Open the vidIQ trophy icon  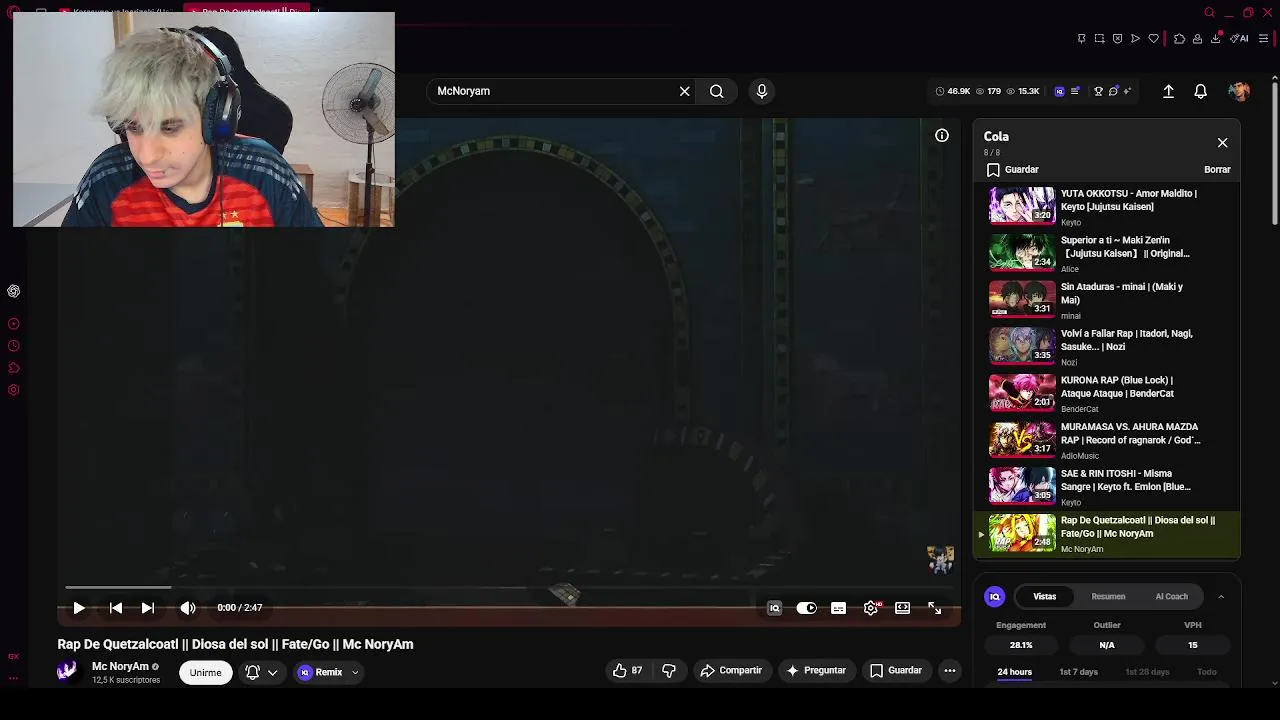coord(1098,91)
